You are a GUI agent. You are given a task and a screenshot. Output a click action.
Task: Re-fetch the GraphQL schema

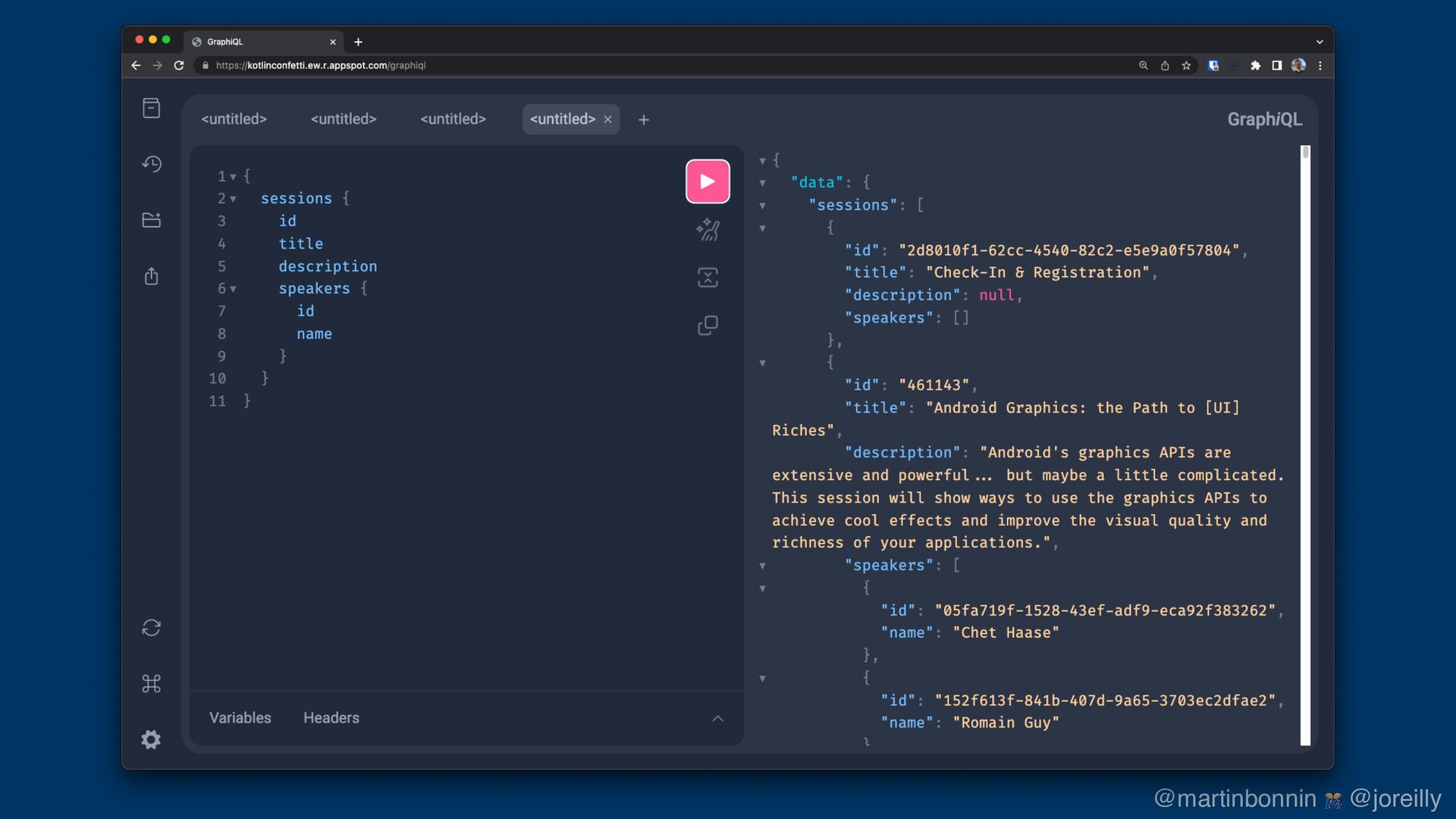pos(152,628)
